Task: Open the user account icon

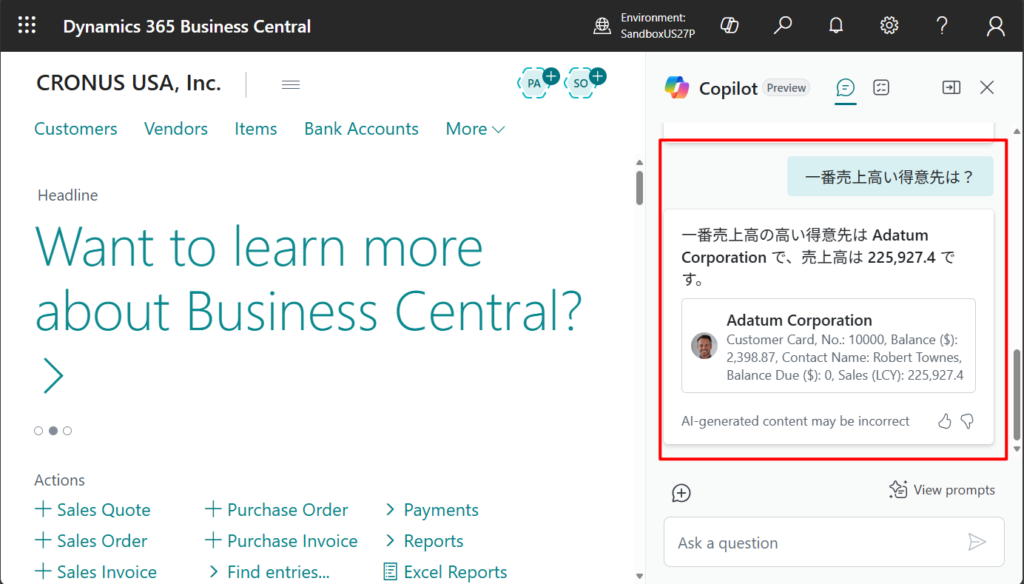Action: pyautogui.click(x=995, y=26)
